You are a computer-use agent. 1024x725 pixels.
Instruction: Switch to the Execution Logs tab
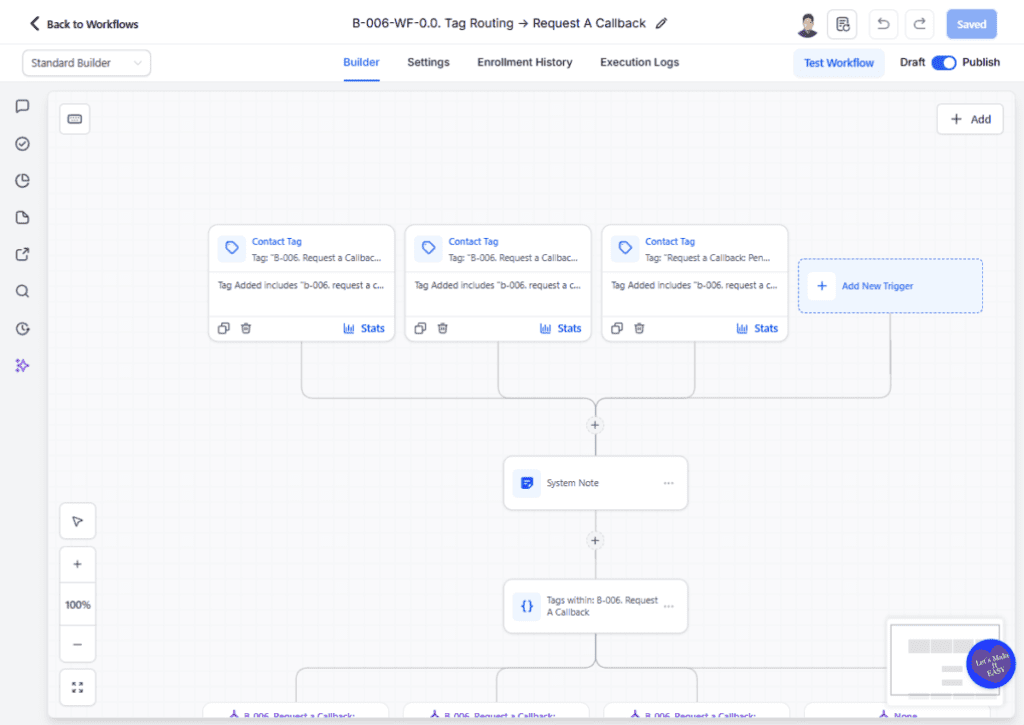(639, 62)
